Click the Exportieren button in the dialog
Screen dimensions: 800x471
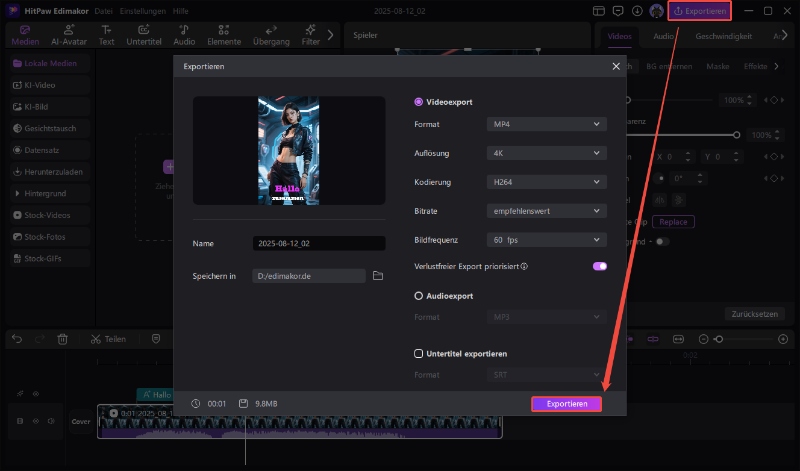[566, 404]
